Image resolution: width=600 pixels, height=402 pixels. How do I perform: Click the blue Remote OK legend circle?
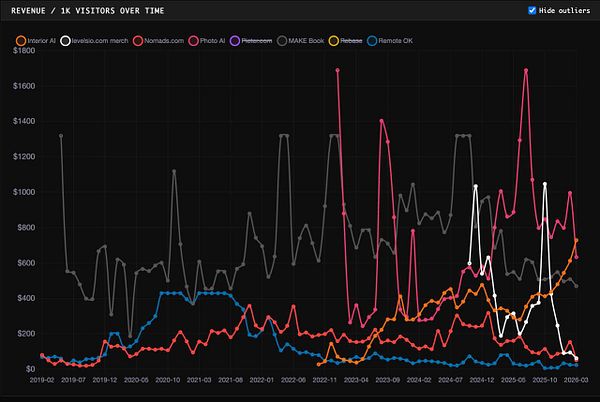point(372,41)
